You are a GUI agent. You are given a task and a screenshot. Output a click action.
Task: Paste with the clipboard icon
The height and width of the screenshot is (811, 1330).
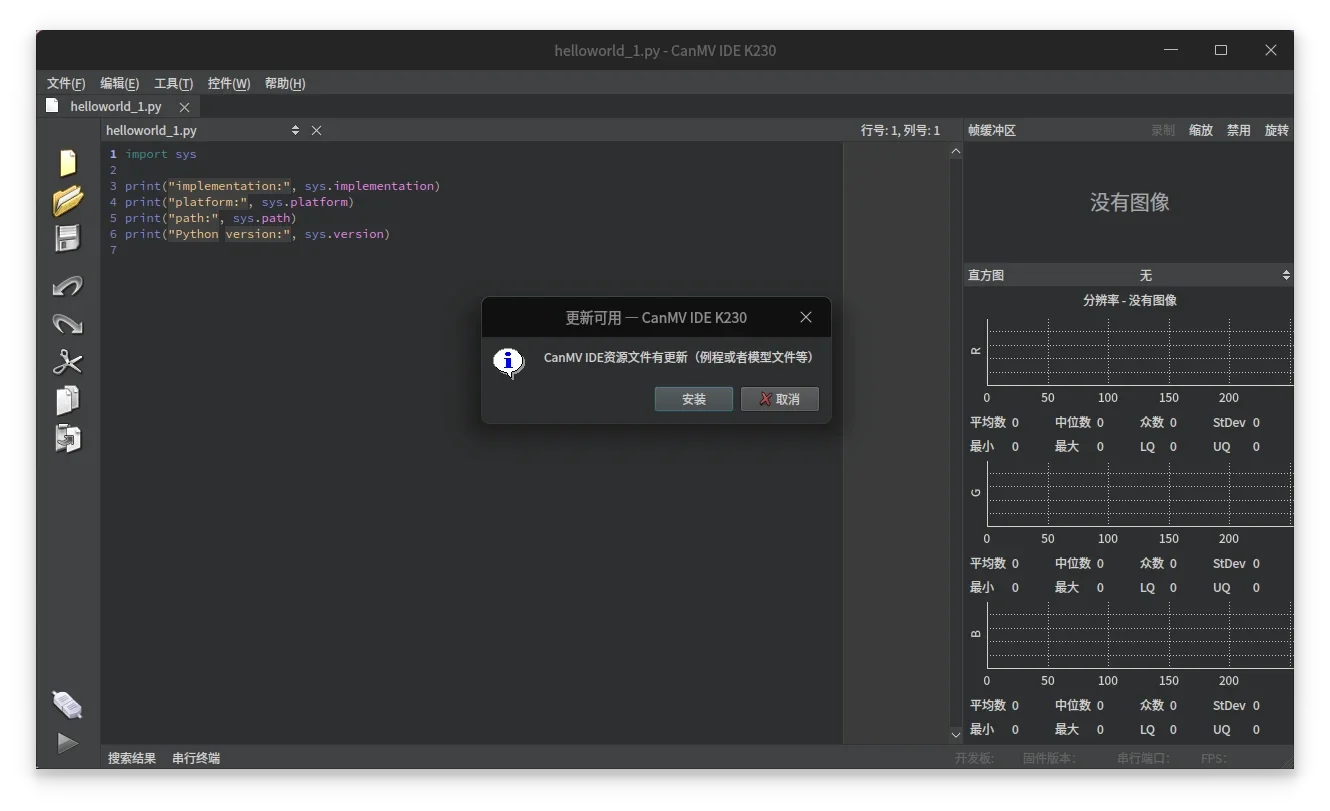(x=67, y=438)
